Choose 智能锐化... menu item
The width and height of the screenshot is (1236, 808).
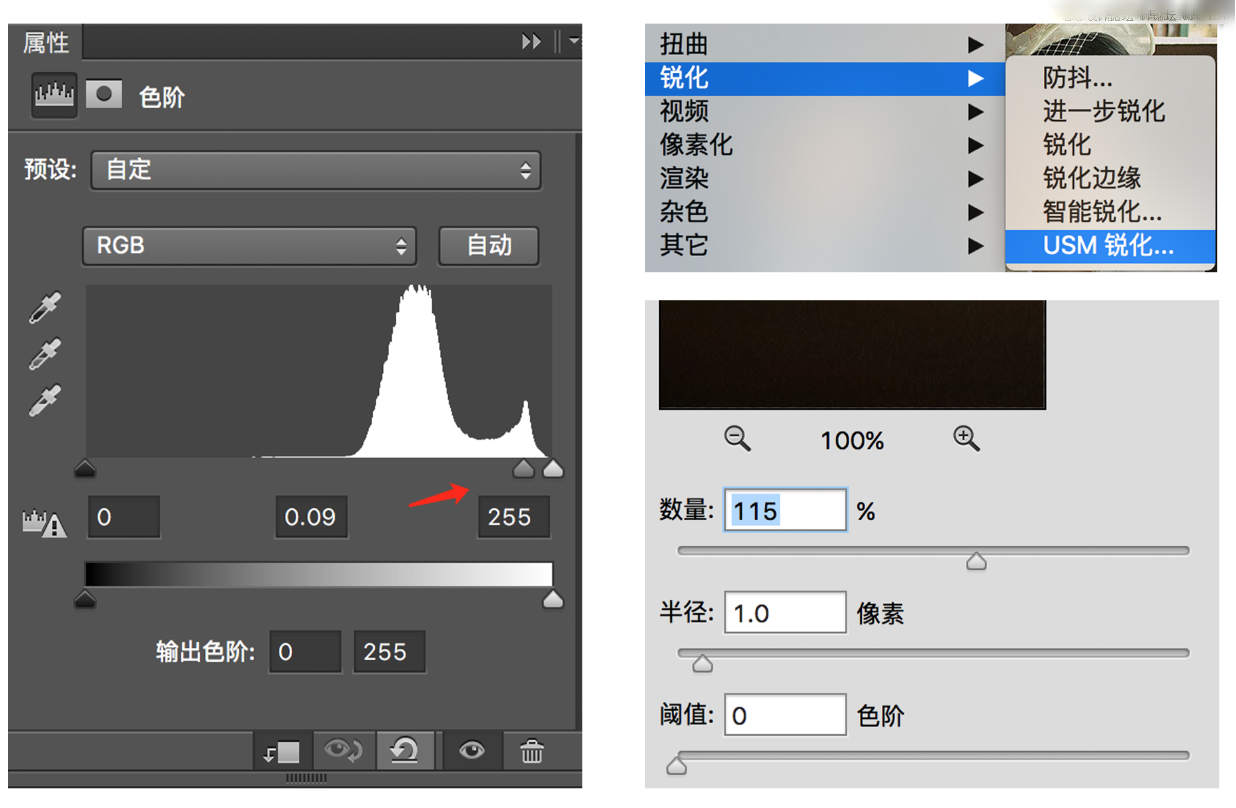[x=1111, y=212]
